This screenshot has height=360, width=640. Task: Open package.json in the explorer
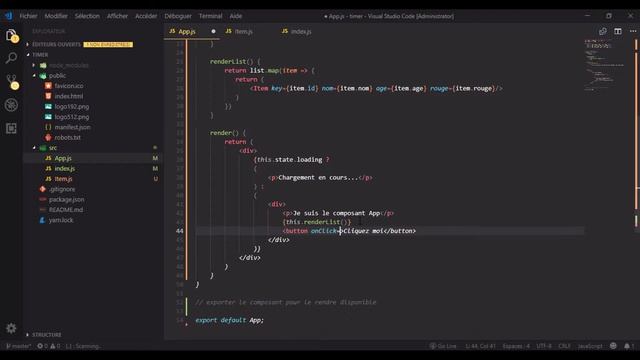(x=67, y=200)
